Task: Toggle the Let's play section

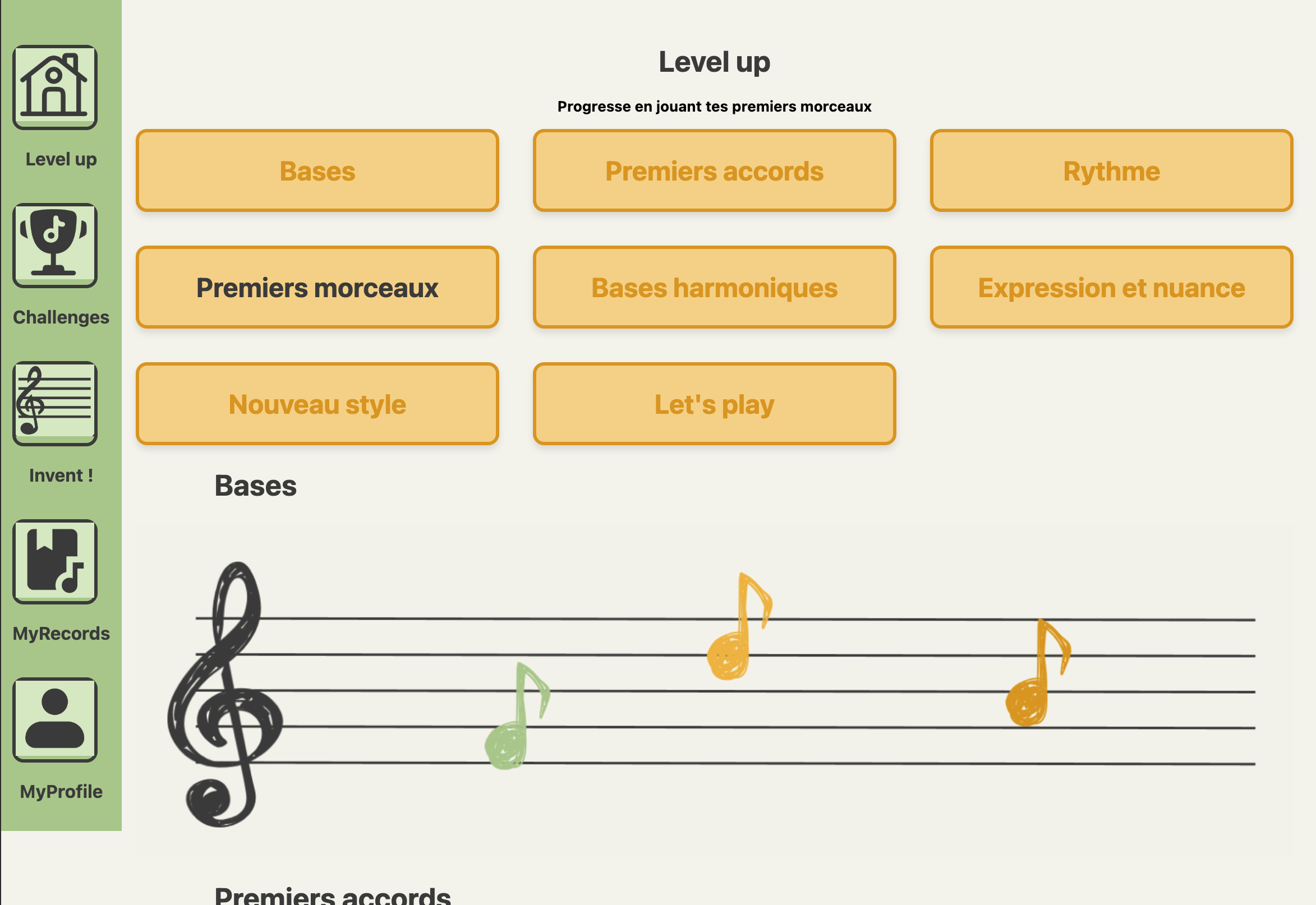Action: click(x=714, y=404)
